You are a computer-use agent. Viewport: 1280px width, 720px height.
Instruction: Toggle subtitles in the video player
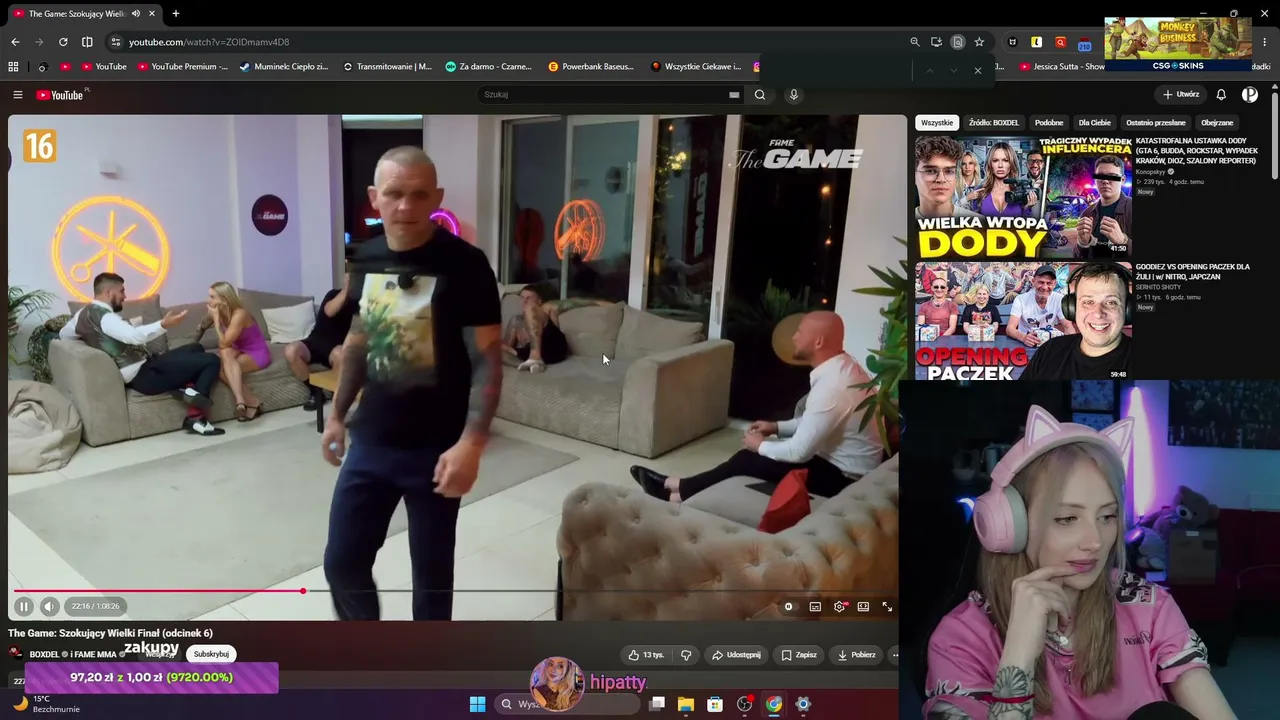point(815,606)
